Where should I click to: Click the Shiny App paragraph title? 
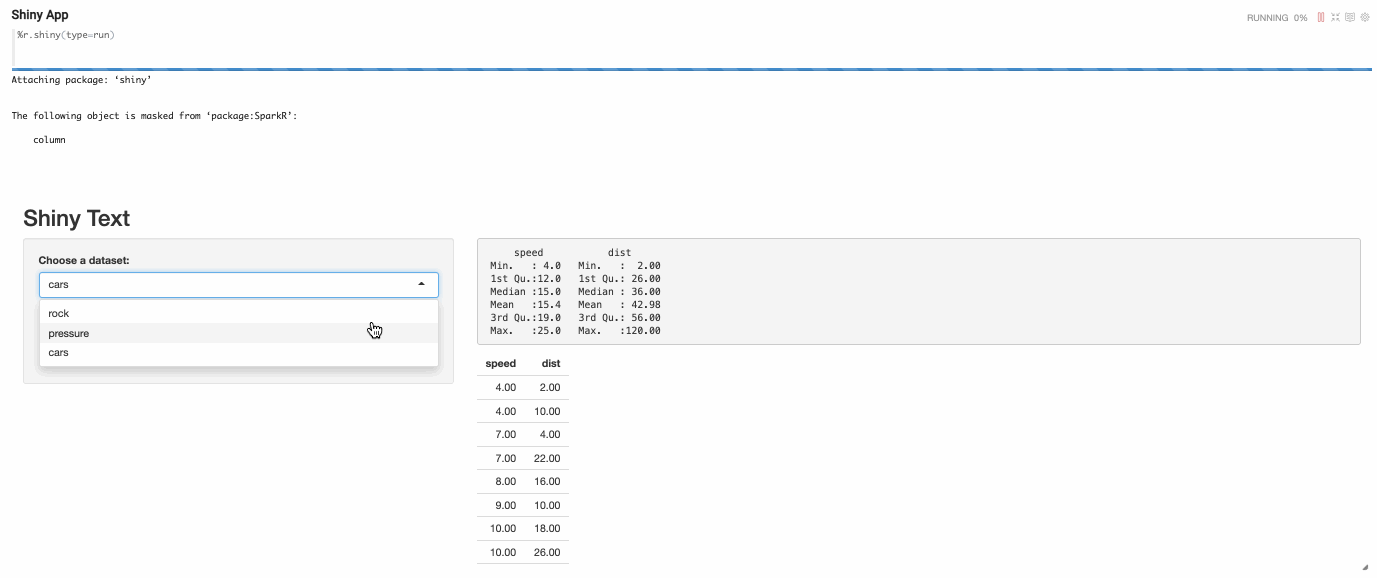(x=40, y=15)
